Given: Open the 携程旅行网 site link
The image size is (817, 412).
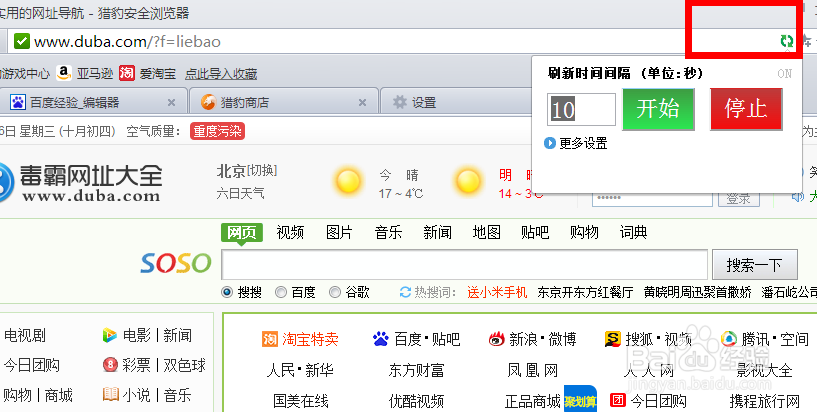Looking at the screenshot, I should pos(764,401).
